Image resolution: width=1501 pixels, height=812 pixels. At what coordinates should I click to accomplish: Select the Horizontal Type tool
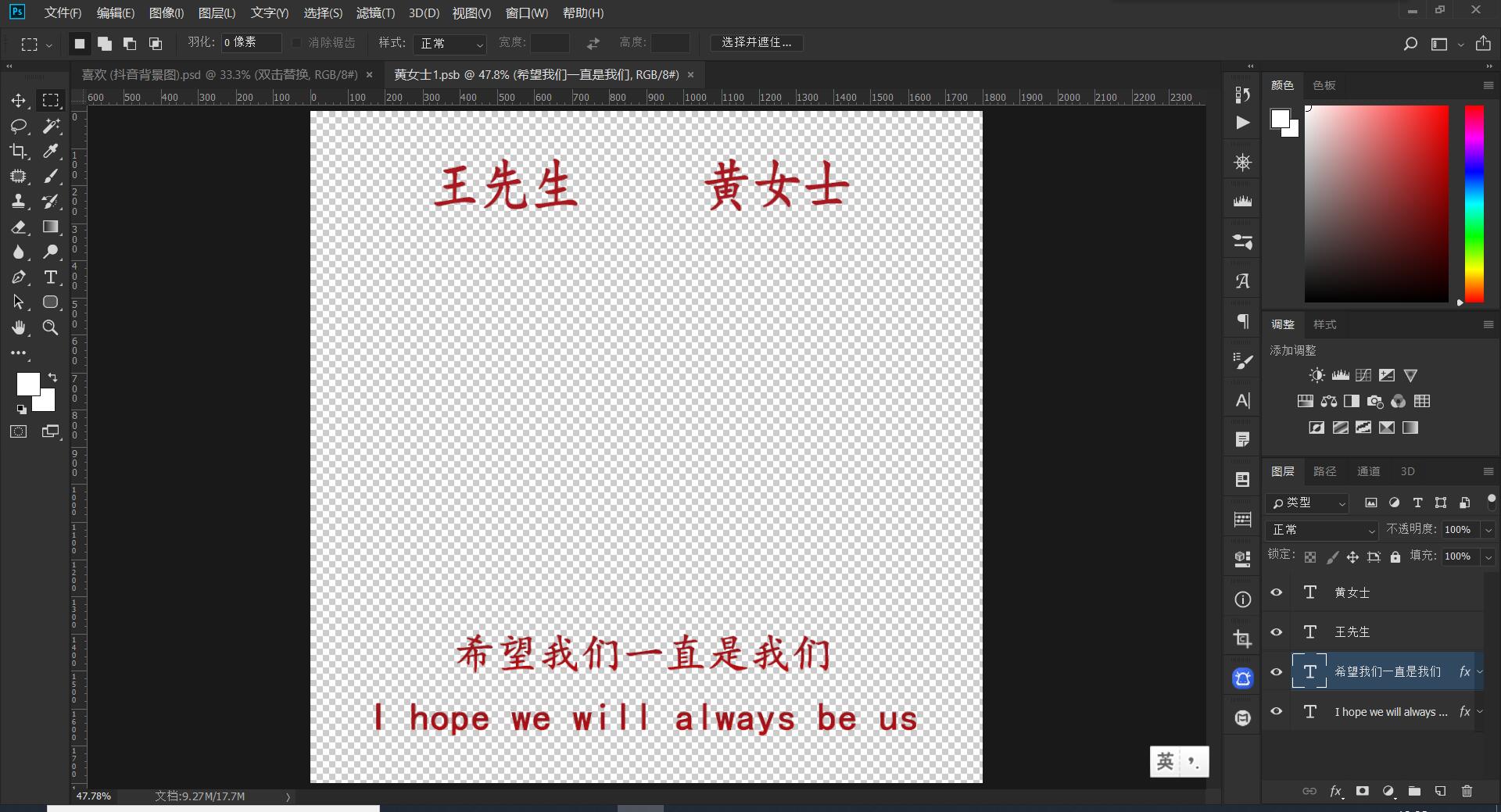pyautogui.click(x=51, y=277)
